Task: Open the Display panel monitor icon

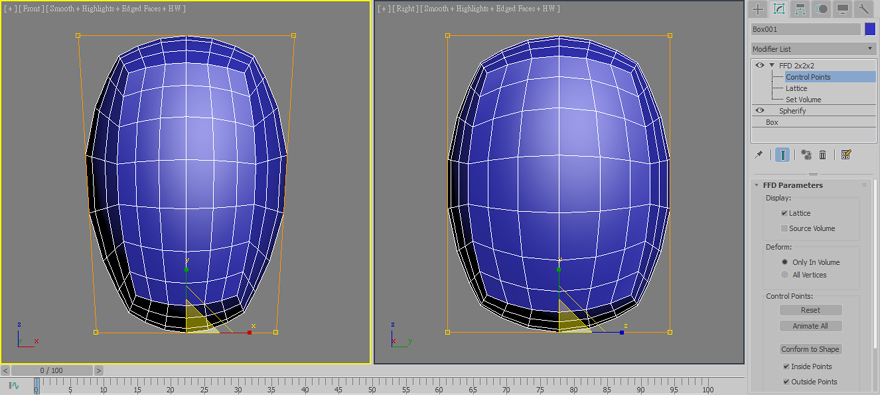Action: coord(842,9)
